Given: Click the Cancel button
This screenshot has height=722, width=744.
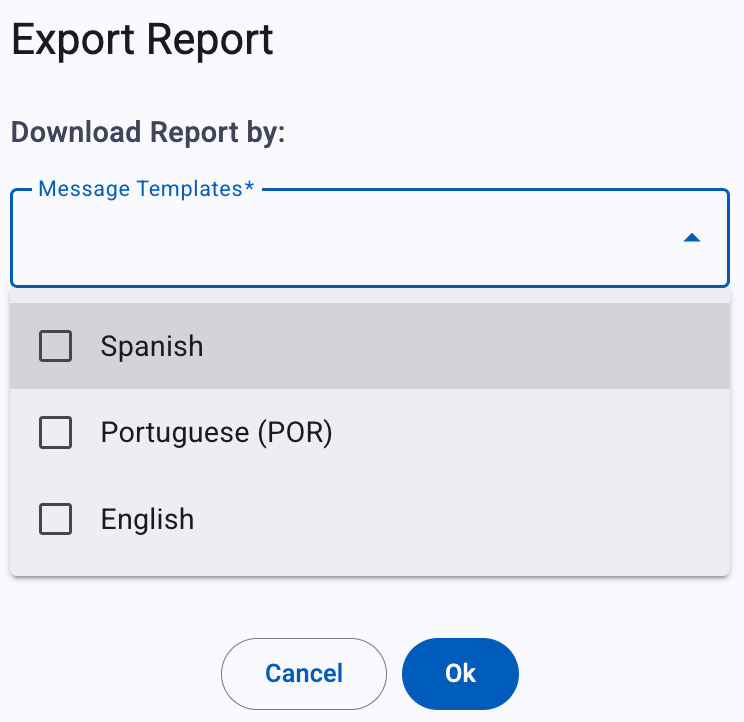Looking at the screenshot, I should tap(304, 674).
